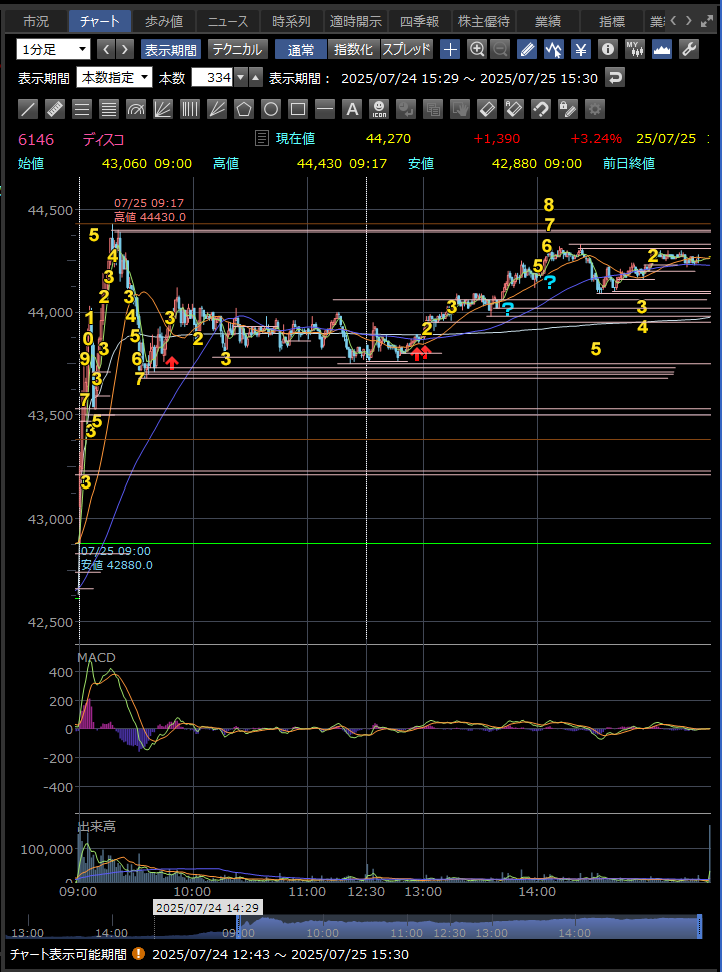Click the stock code 6146
722x972 pixels.
pyautogui.click(x=36, y=139)
